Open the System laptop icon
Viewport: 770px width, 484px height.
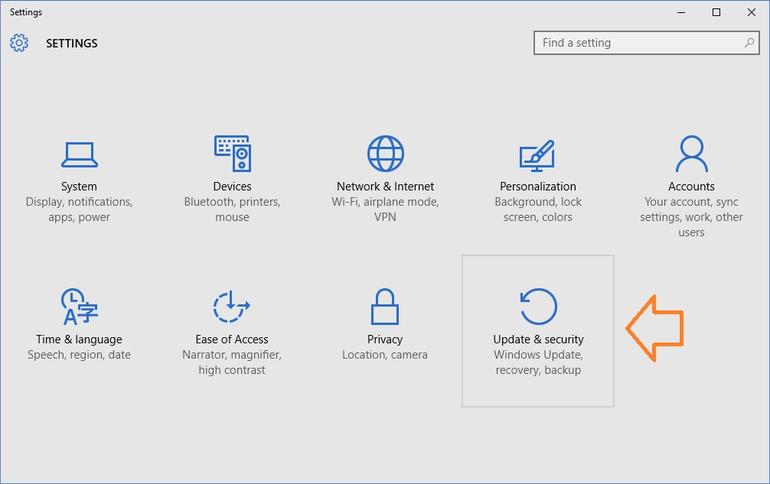(79, 154)
